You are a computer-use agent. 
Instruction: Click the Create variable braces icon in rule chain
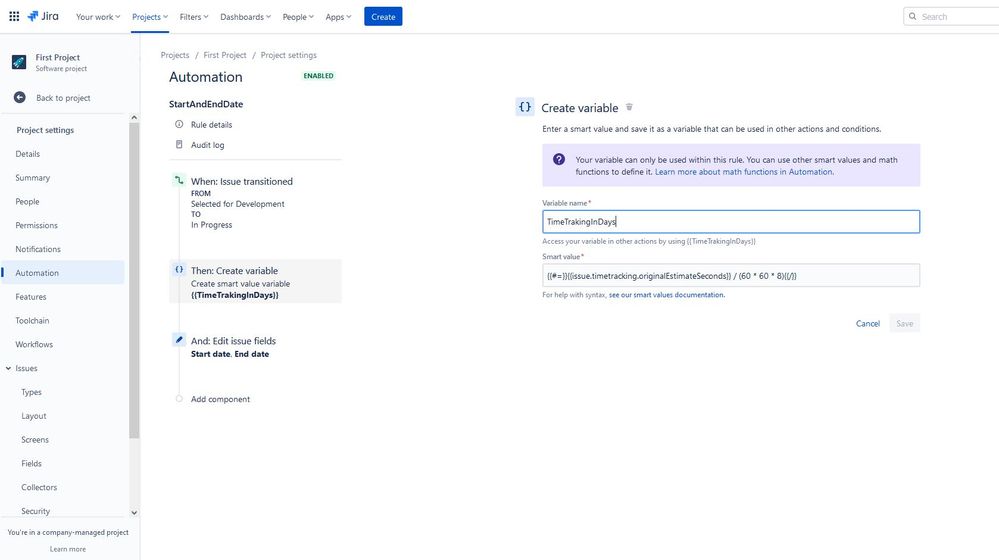(179, 269)
